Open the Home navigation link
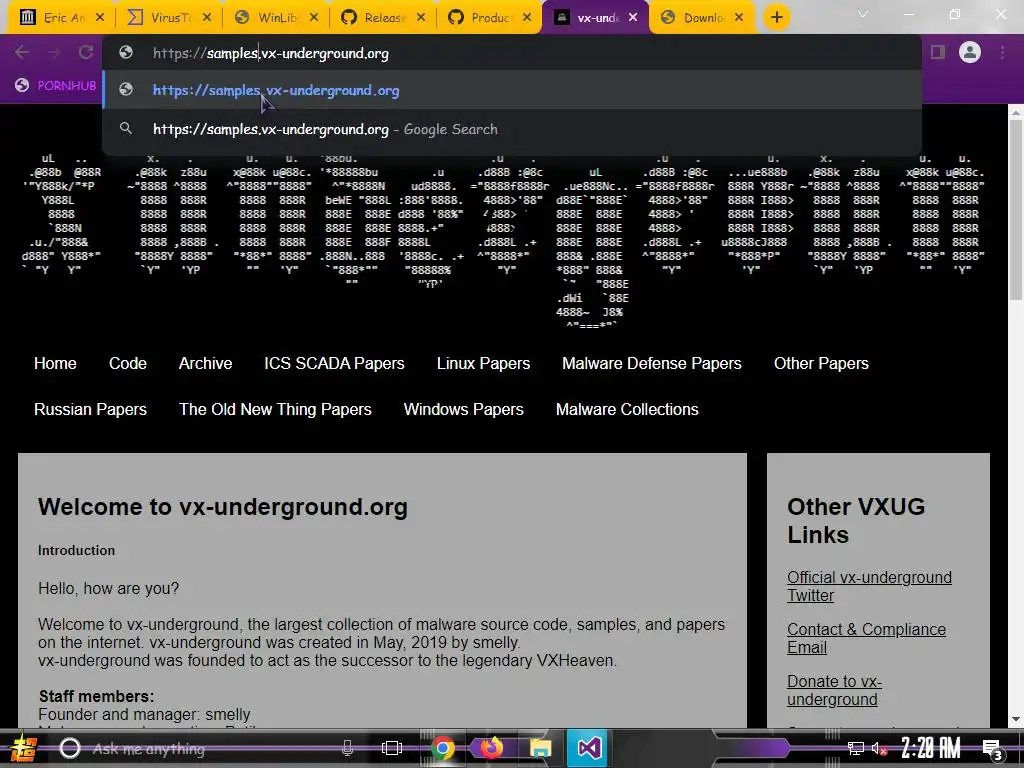The image size is (1024, 768). click(55, 363)
